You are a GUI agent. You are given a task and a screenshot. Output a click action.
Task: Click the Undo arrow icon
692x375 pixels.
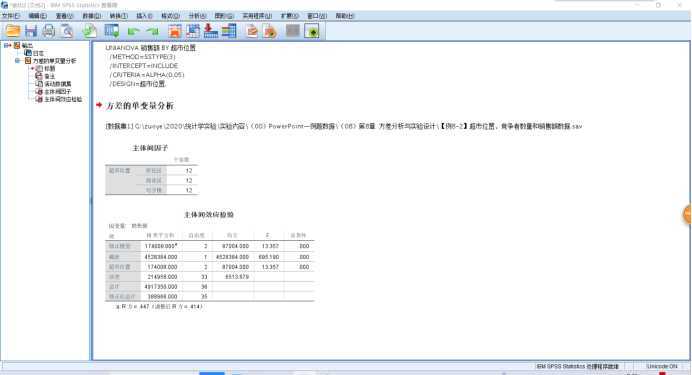pos(133,31)
